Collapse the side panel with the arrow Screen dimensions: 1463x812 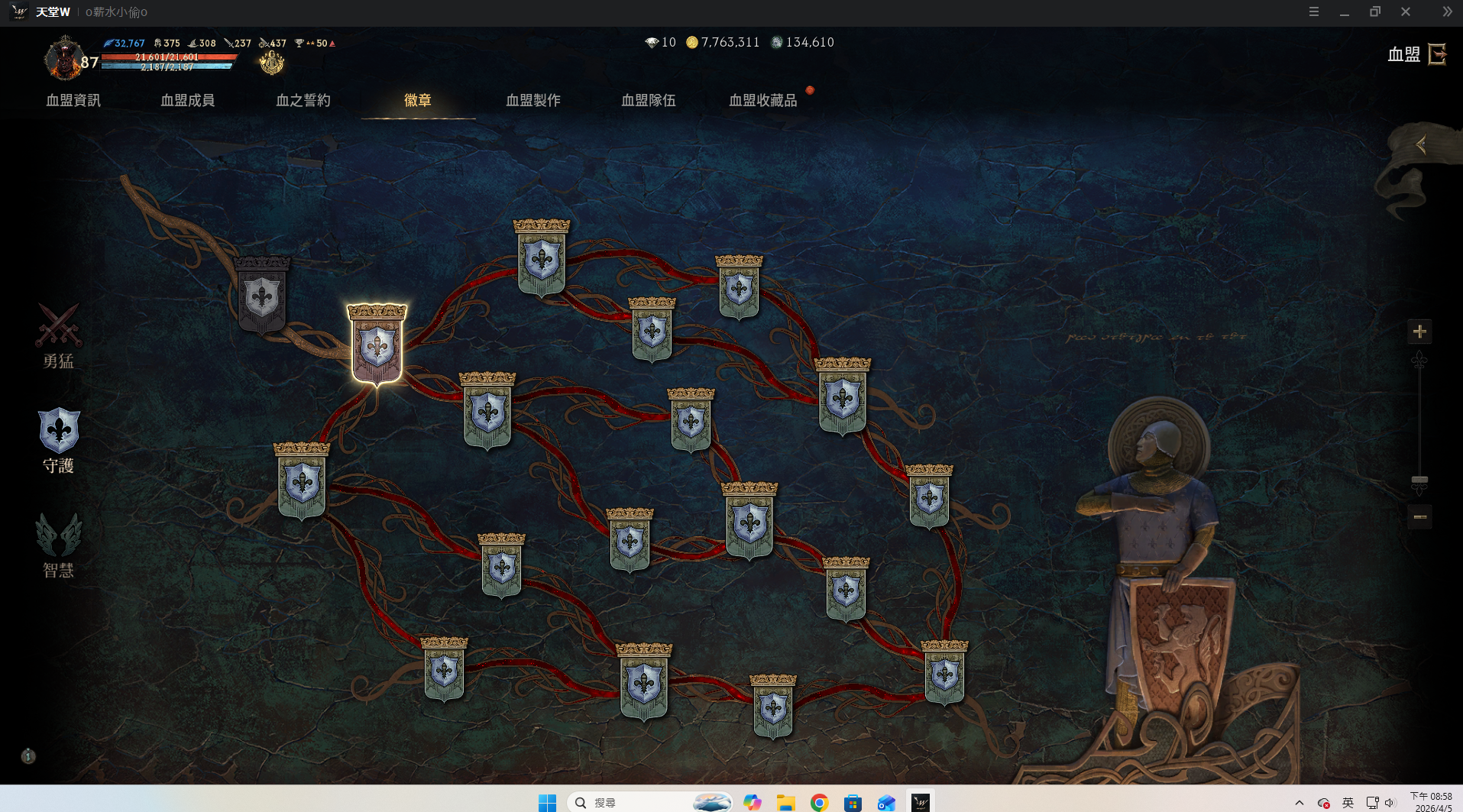click(1421, 144)
